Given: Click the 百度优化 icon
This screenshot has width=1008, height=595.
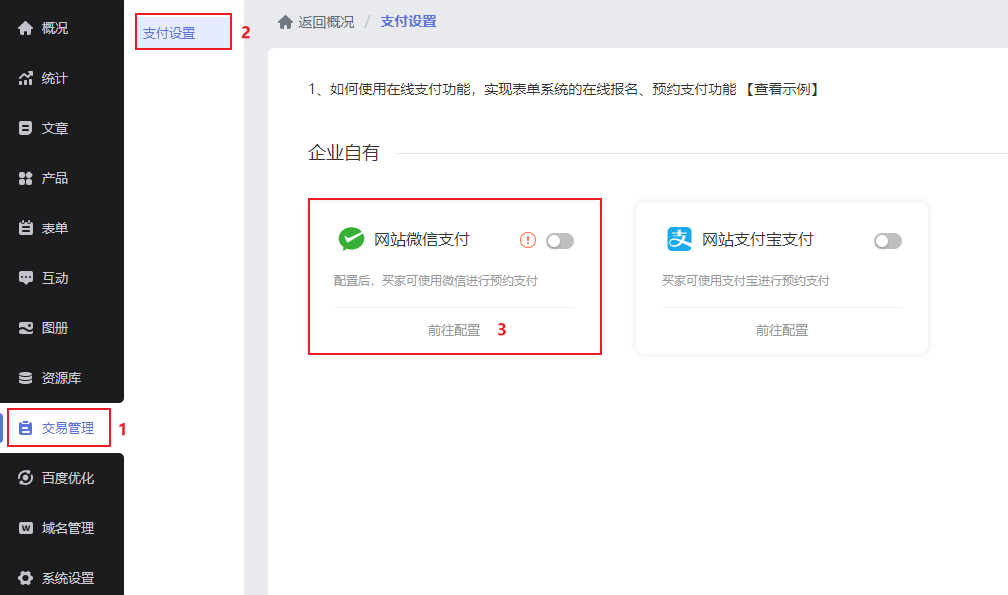Looking at the screenshot, I should pos(25,478).
